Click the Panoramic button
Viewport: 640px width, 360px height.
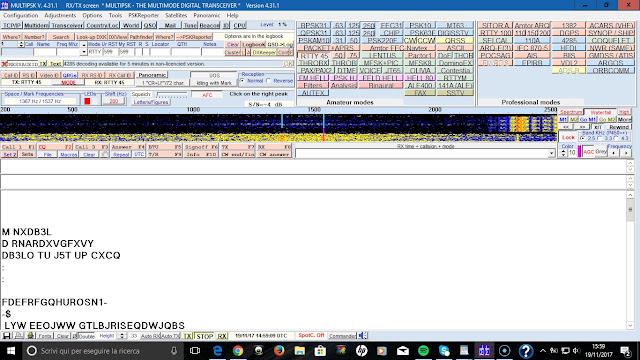point(152,75)
